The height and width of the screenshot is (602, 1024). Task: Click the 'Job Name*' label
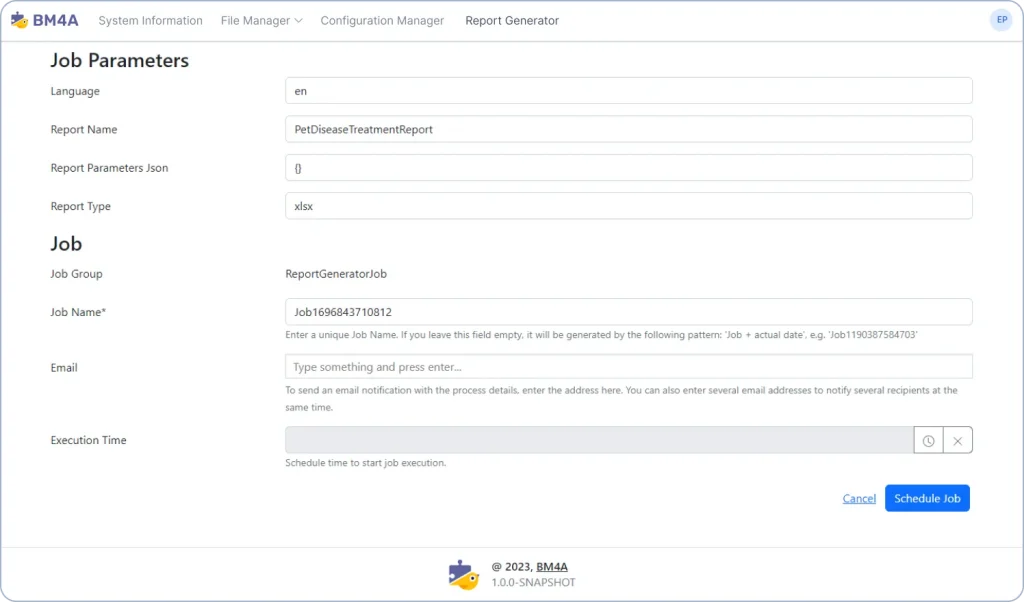click(78, 312)
